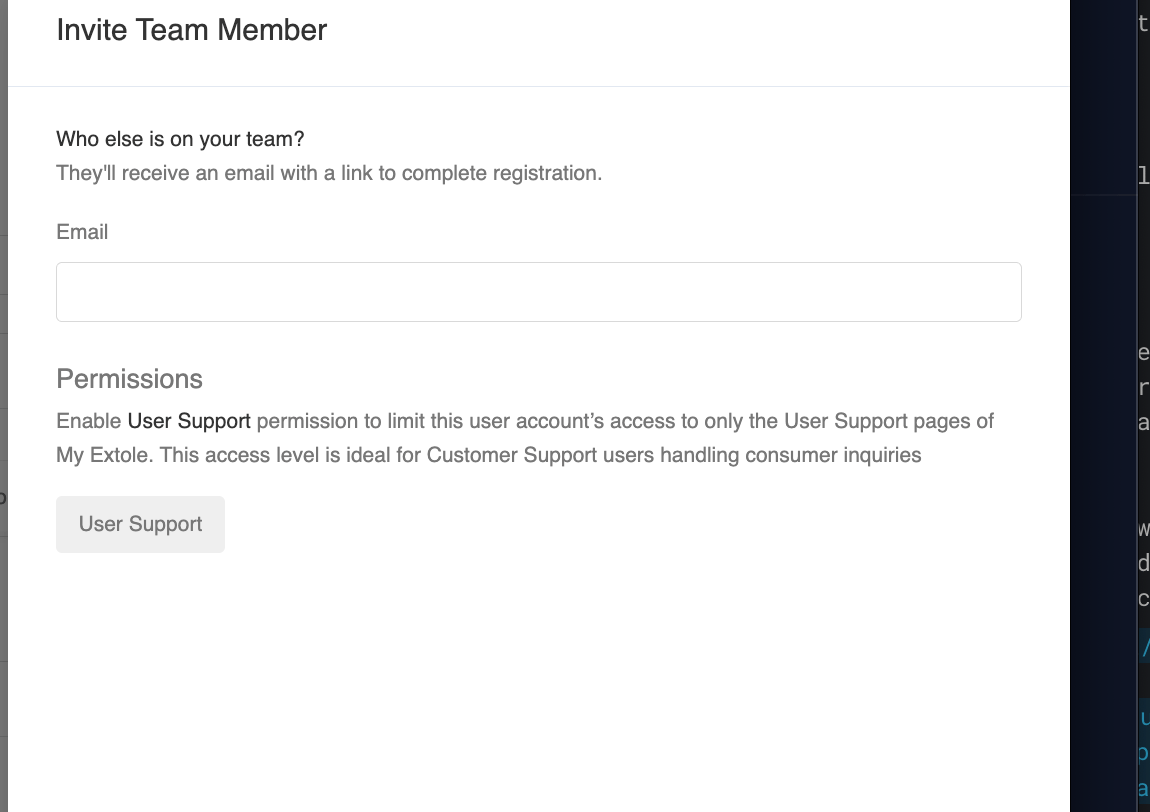
Task: Select the 'Email' field label
Action: (82, 232)
